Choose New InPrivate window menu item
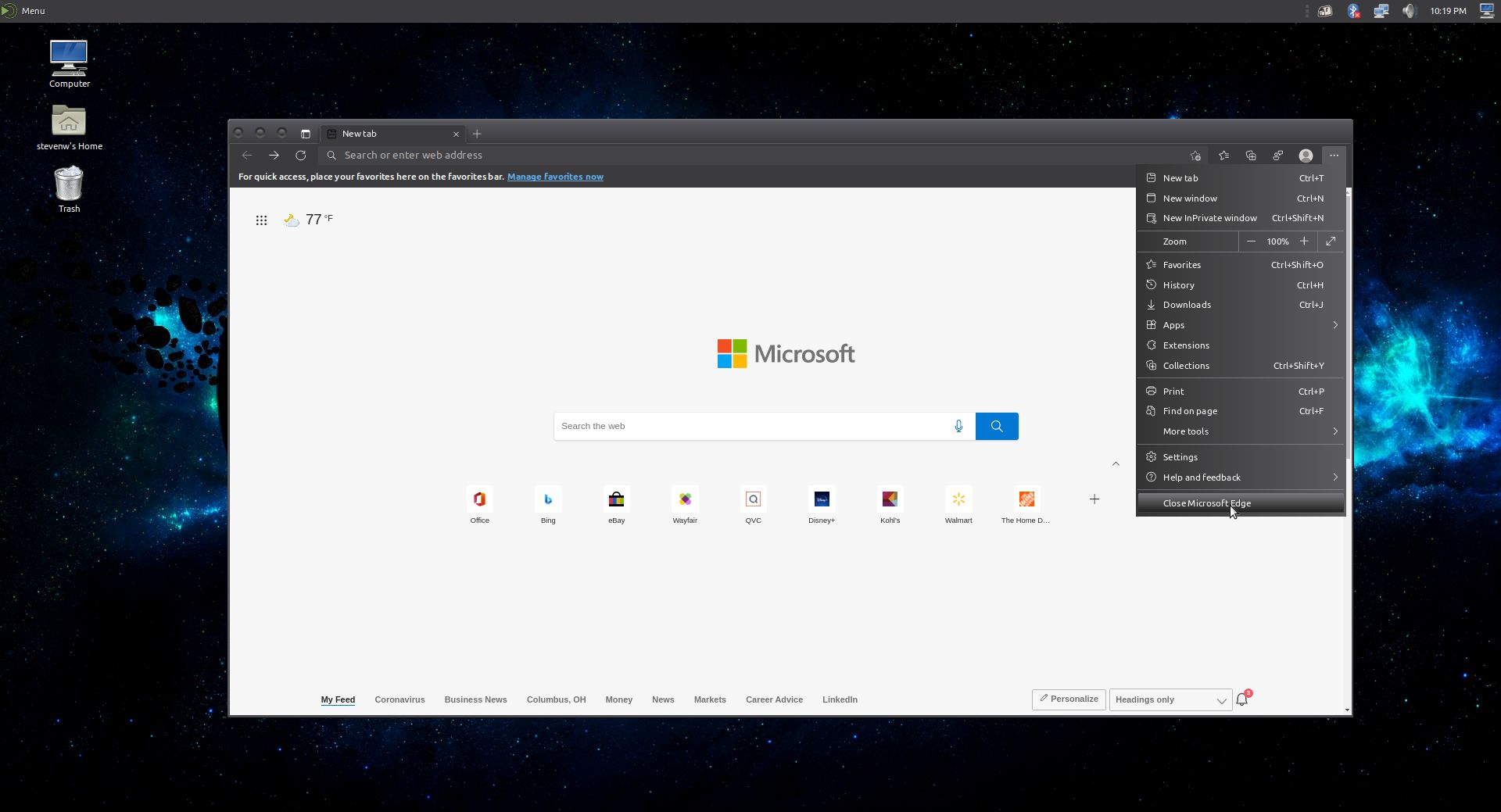The image size is (1501, 812). [x=1241, y=218]
